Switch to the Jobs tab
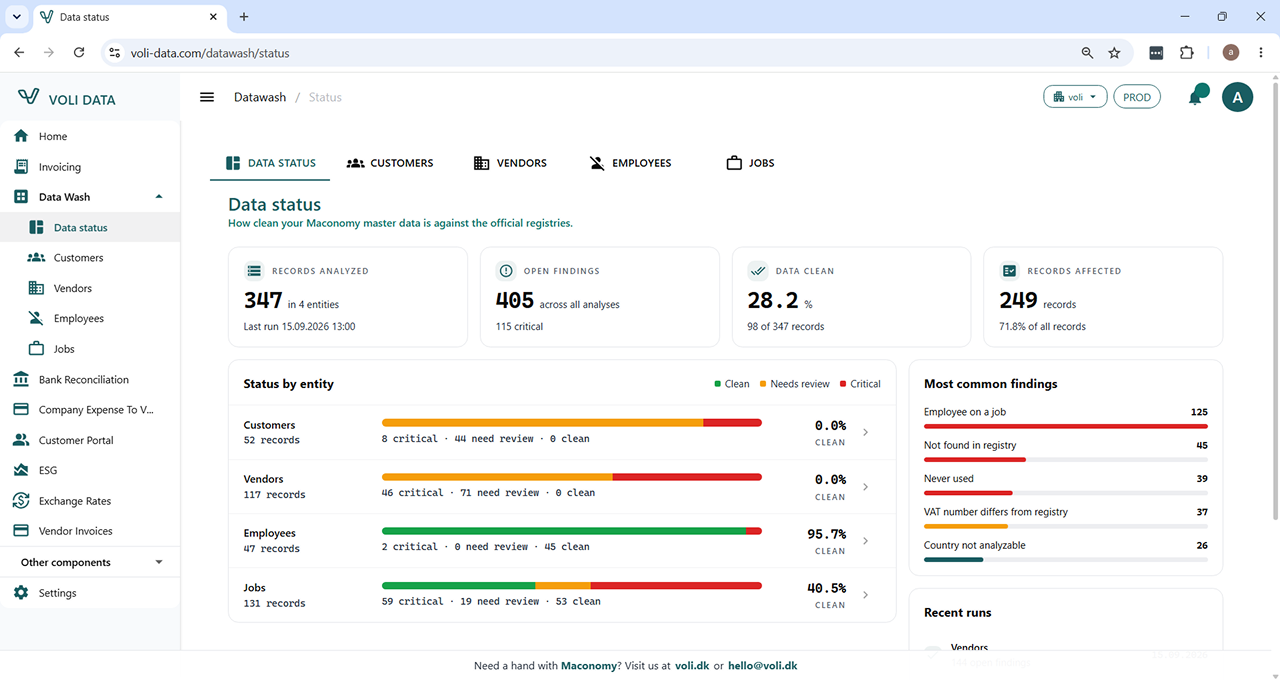1280x680 pixels. coord(750,163)
